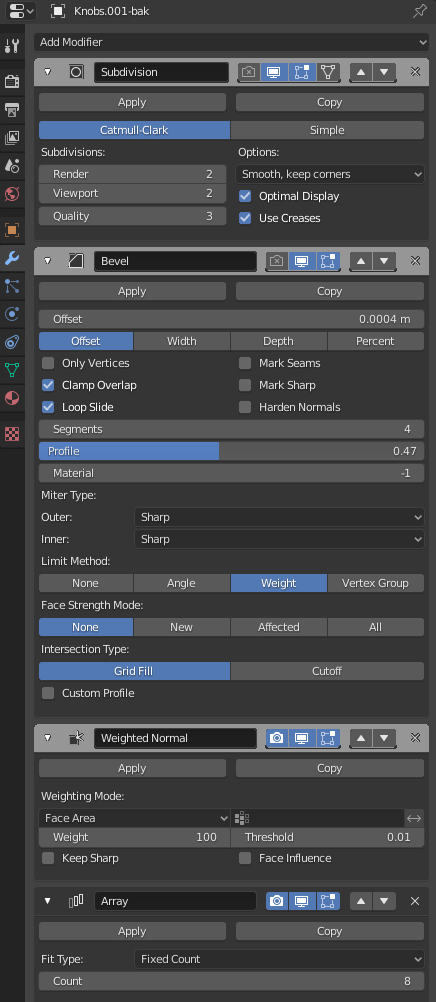Move the Weighted Normal modifier down
Screen dimensions: 436x1002
coord(384,737)
